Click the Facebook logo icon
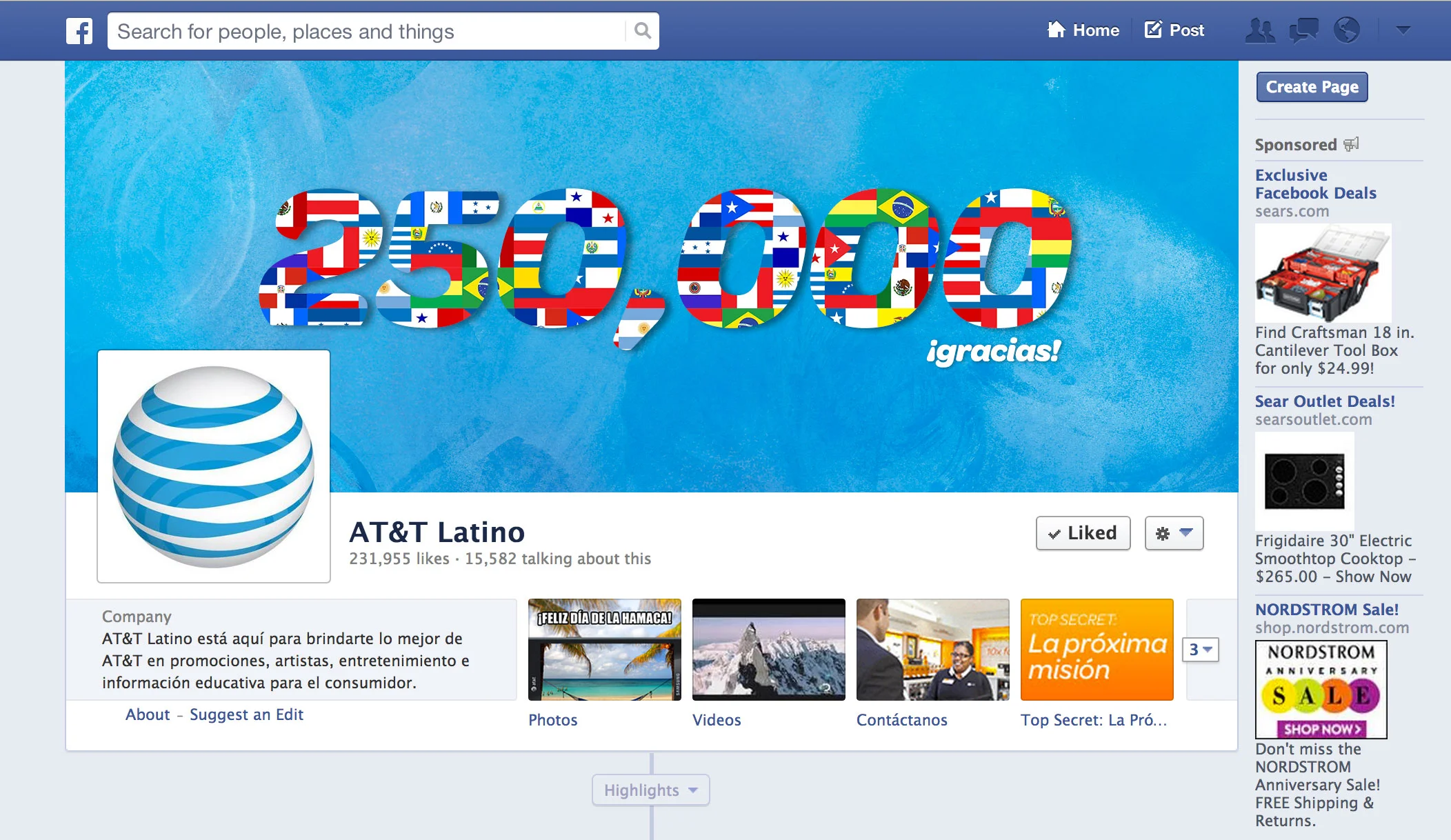1451x840 pixels. pos(79,31)
